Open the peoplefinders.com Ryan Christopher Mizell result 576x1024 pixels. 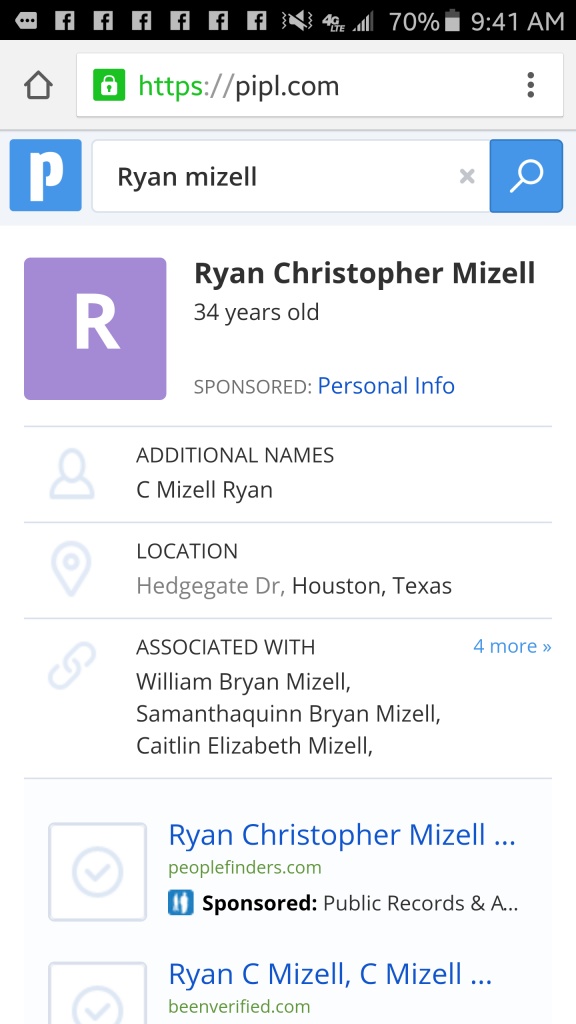click(342, 835)
